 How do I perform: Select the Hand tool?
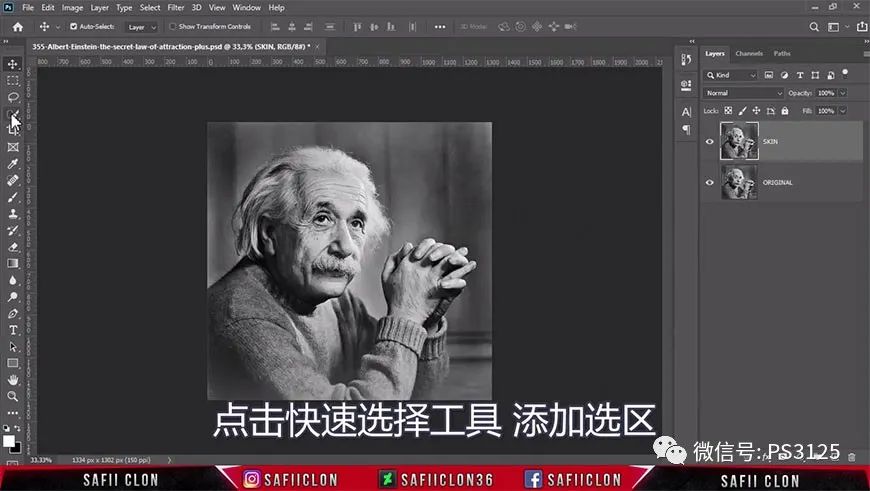(x=12, y=380)
